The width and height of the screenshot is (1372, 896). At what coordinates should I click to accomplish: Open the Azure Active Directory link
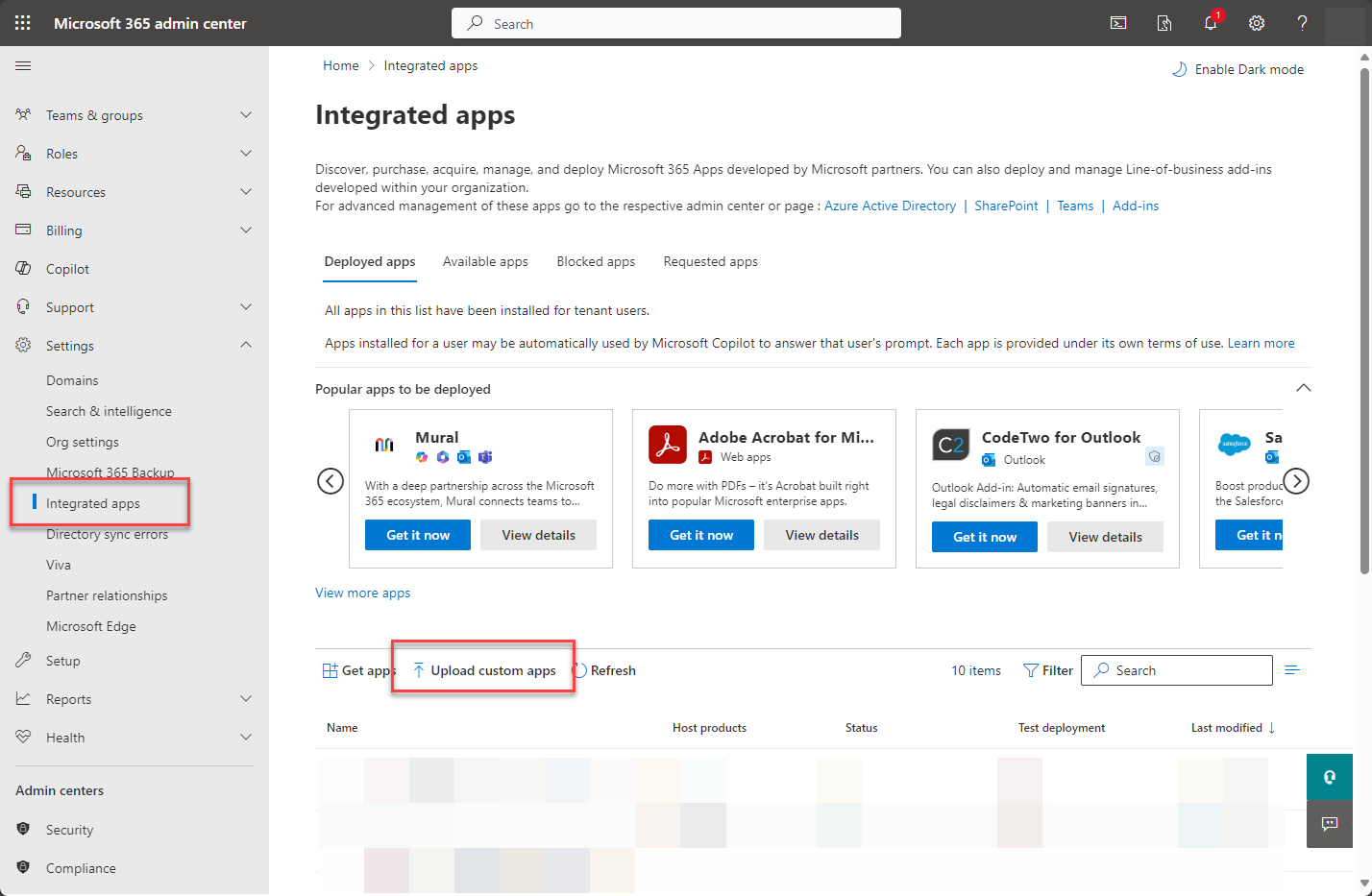pos(890,206)
